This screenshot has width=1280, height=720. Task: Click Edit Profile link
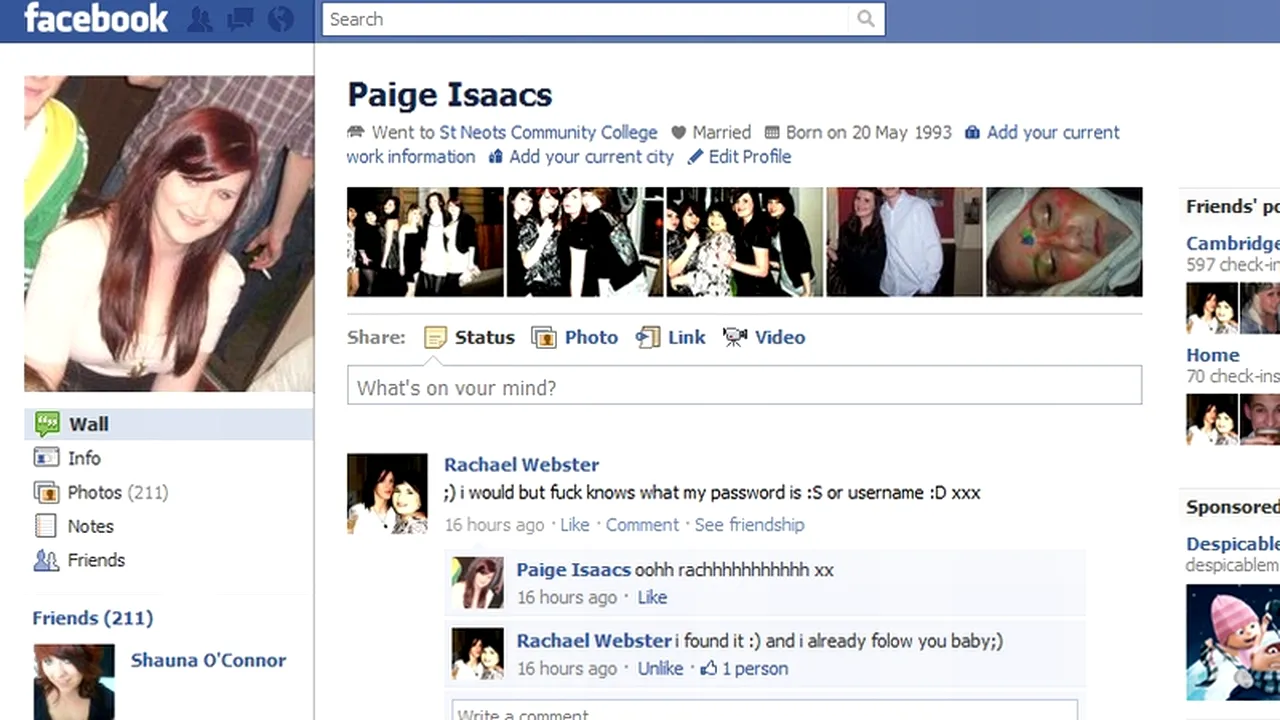click(749, 157)
